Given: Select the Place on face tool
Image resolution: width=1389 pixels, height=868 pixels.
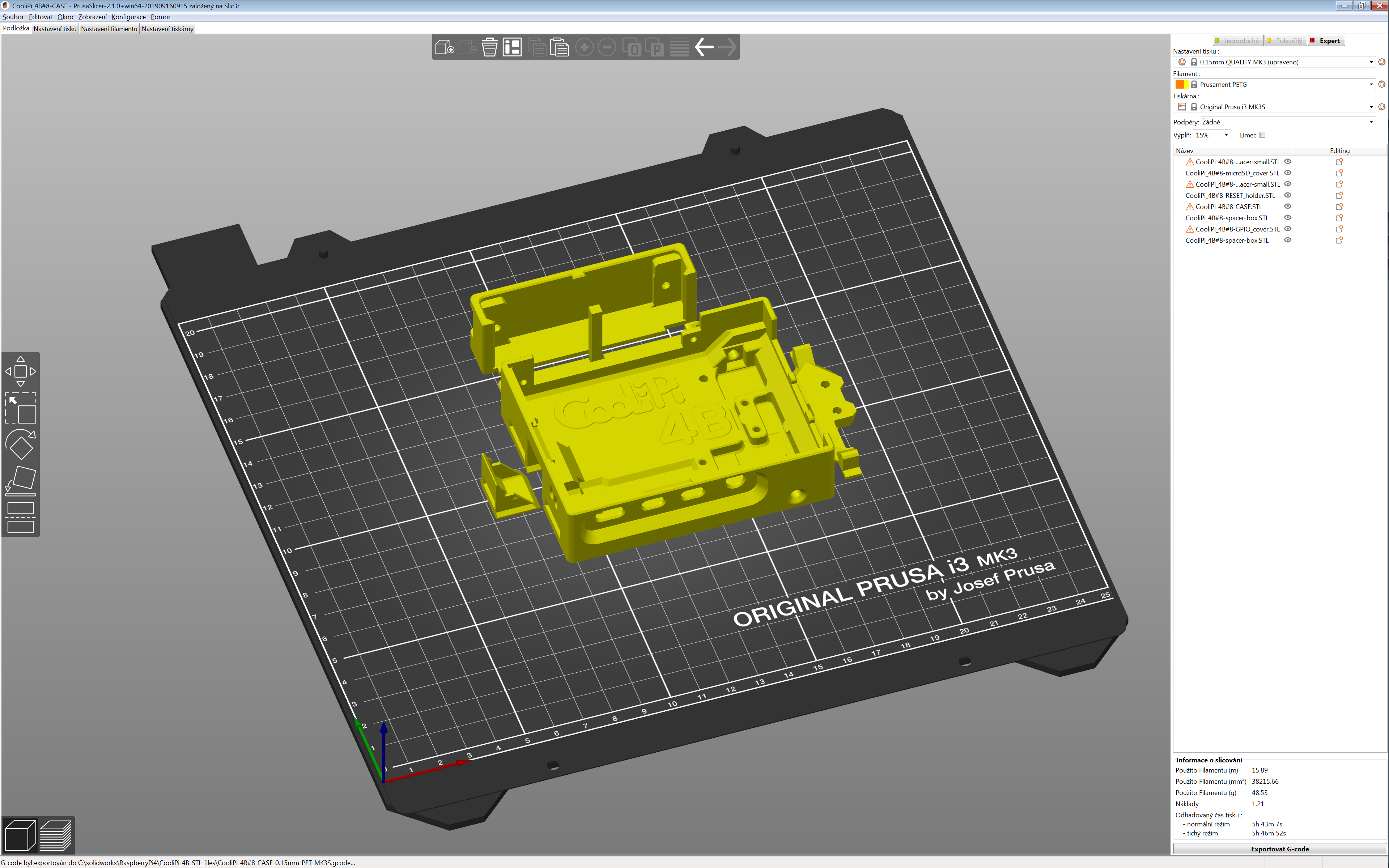Looking at the screenshot, I should point(21,481).
